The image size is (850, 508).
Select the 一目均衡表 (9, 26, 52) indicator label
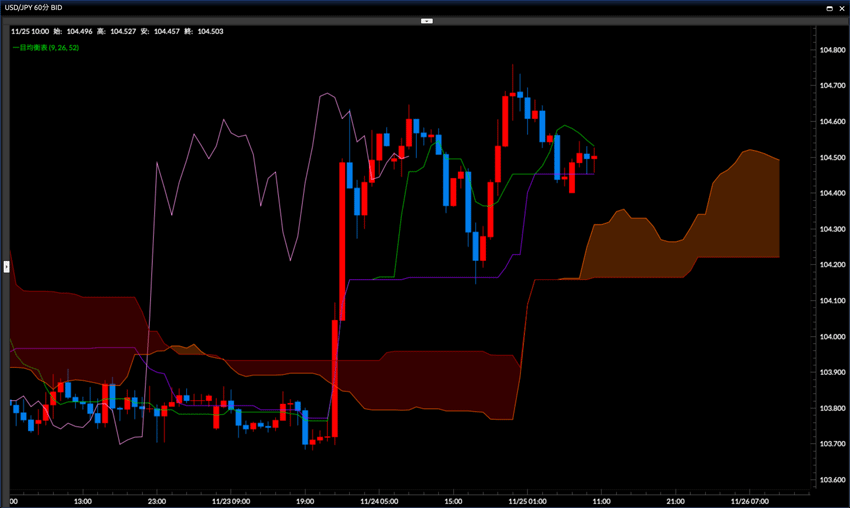tap(45, 47)
